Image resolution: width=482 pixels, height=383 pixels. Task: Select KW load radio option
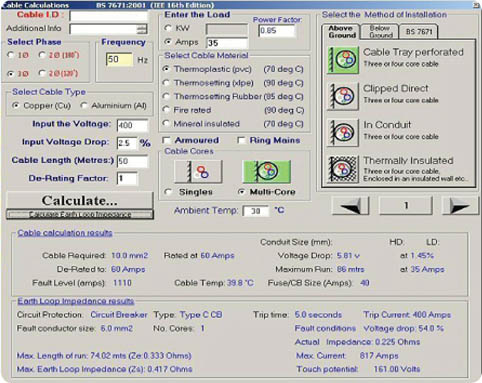click(169, 28)
